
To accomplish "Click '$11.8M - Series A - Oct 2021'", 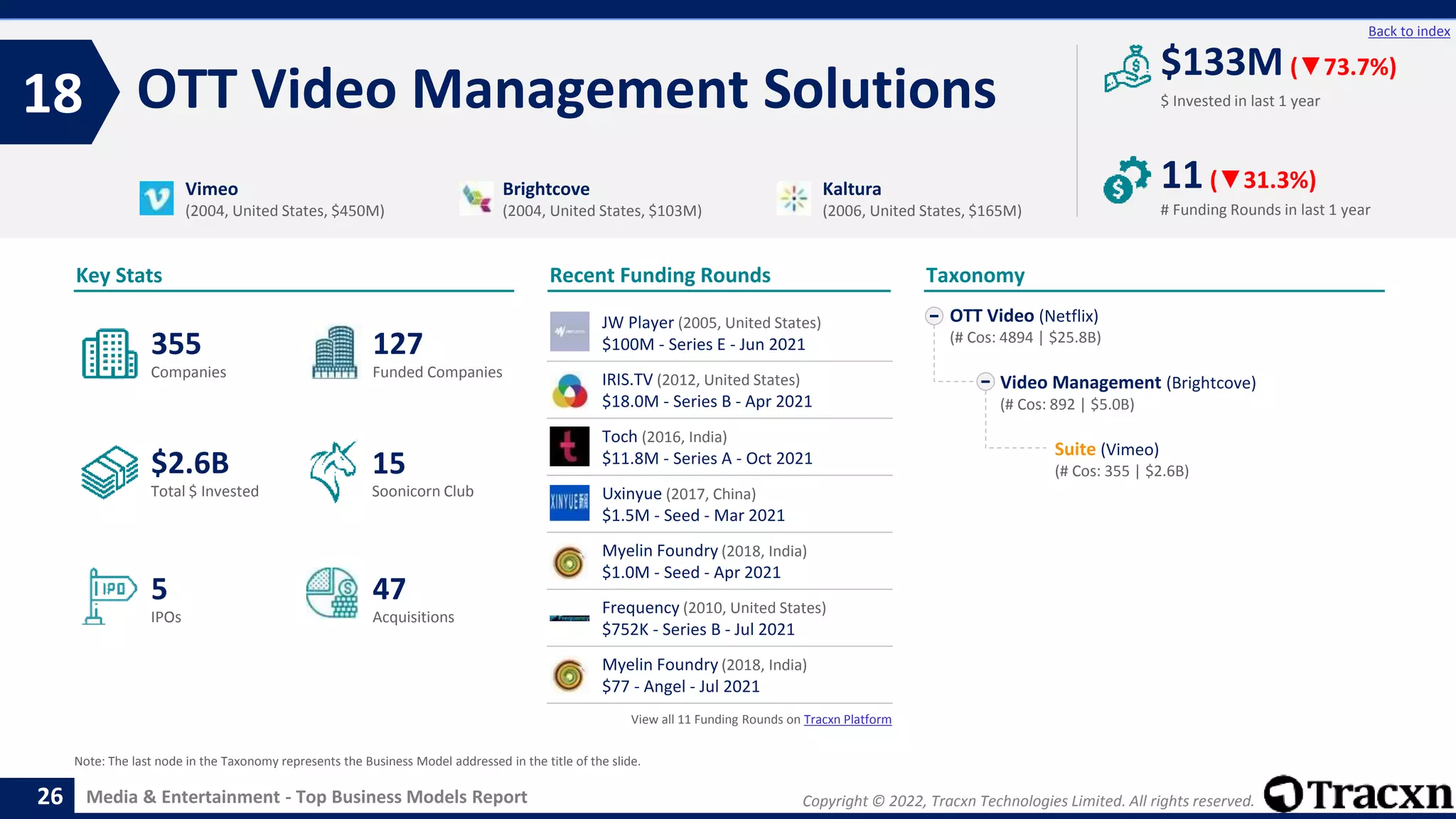I will [707, 459].
